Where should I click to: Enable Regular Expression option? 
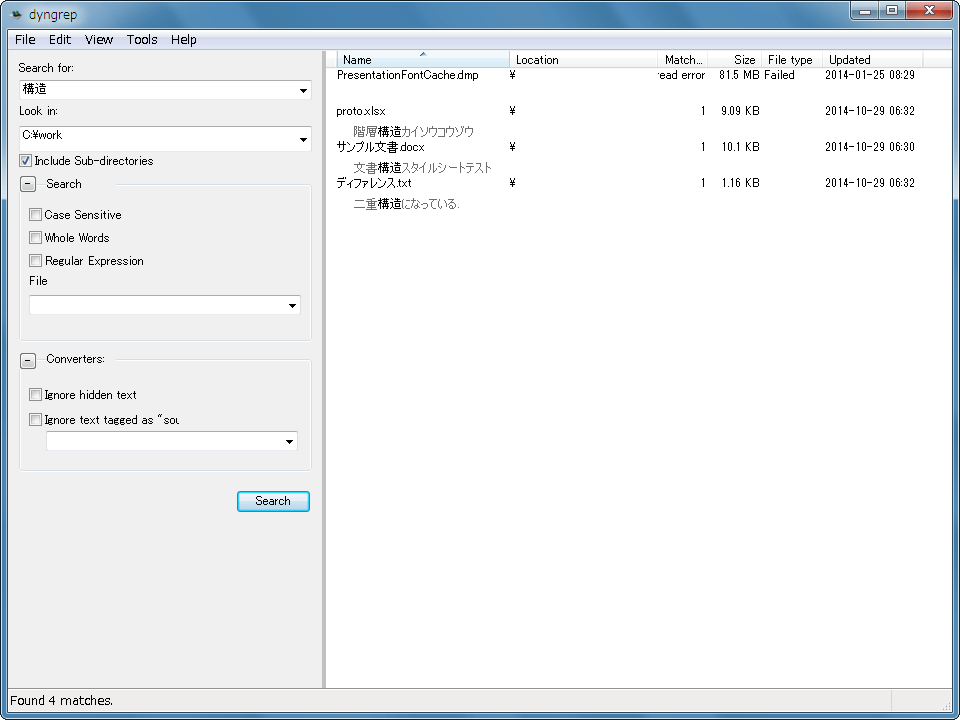[36, 261]
